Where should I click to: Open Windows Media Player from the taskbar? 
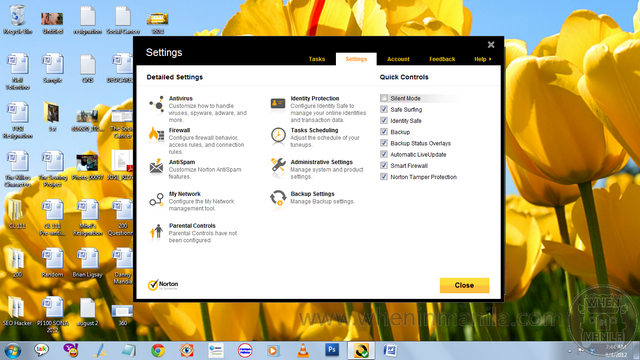tap(273, 350)
